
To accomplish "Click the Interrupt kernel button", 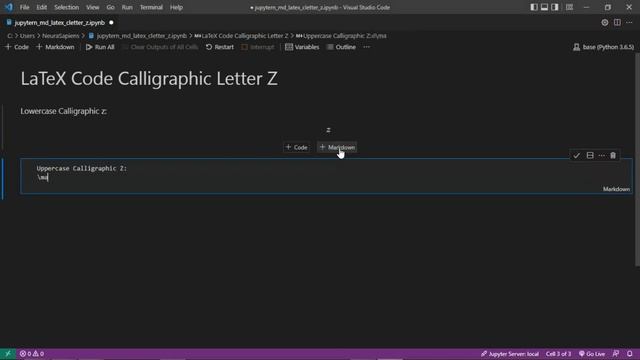I will point(258,47).
